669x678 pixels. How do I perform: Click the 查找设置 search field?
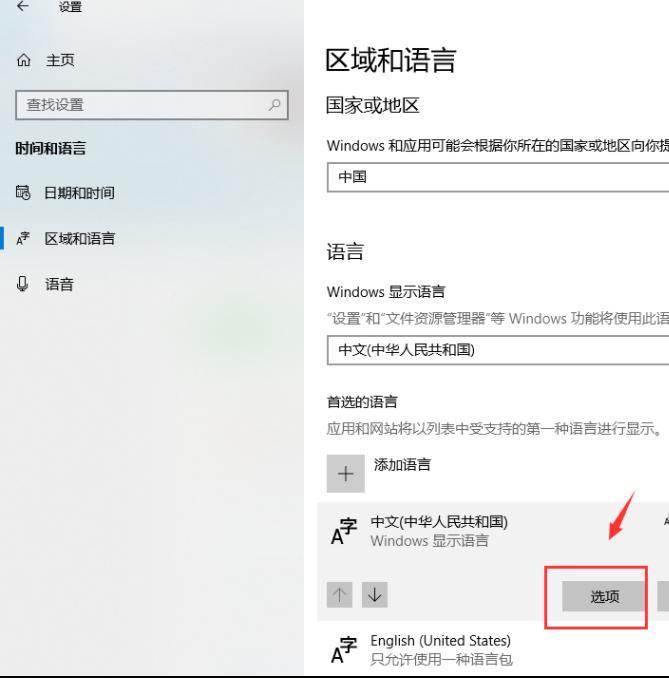tap(152, 105)
